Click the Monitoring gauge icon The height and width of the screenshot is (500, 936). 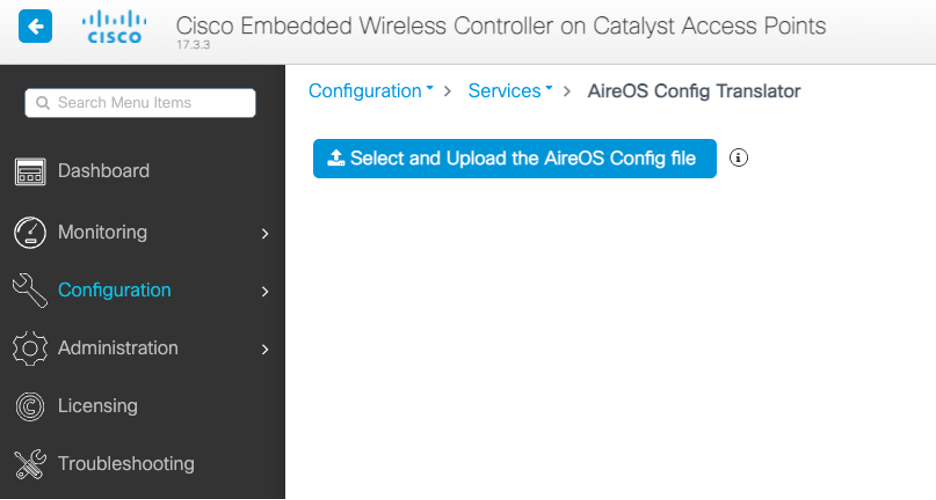pyautogui.click(x=30, y=232)
